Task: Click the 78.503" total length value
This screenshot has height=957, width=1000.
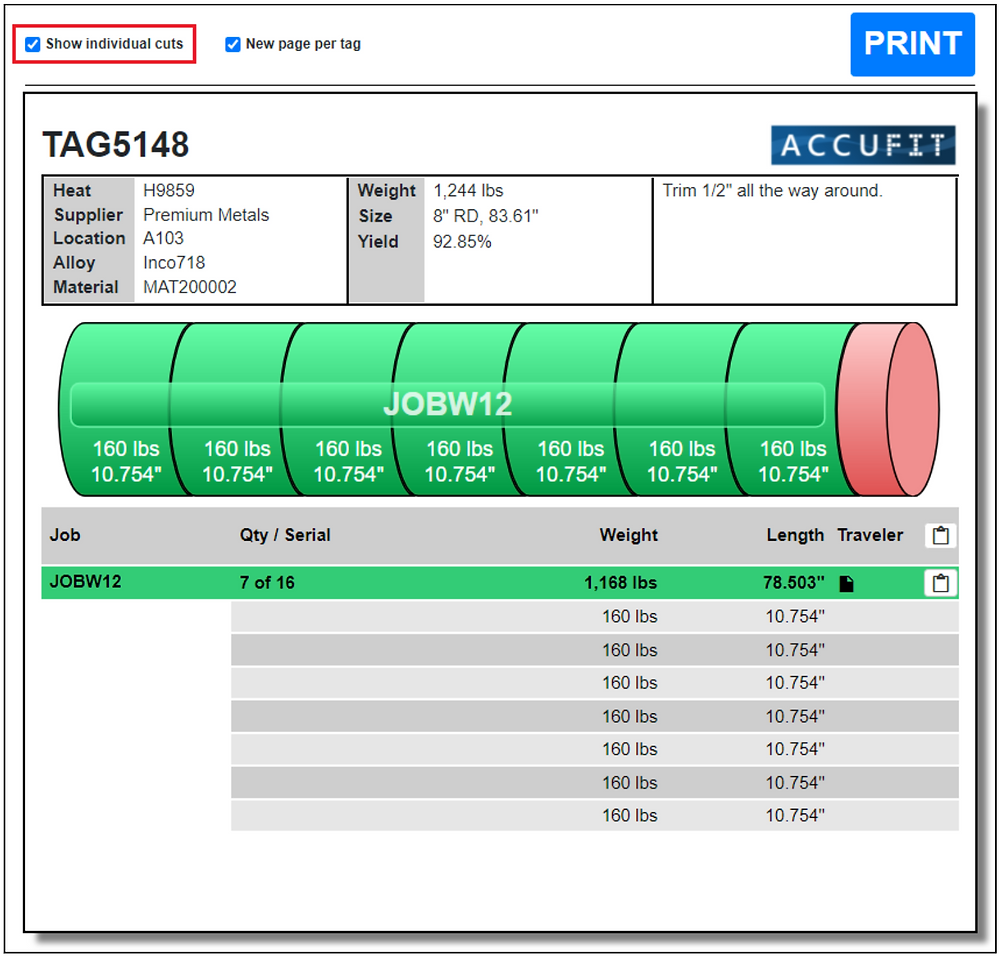Action: pyautogui.click(x=793, y=582)
